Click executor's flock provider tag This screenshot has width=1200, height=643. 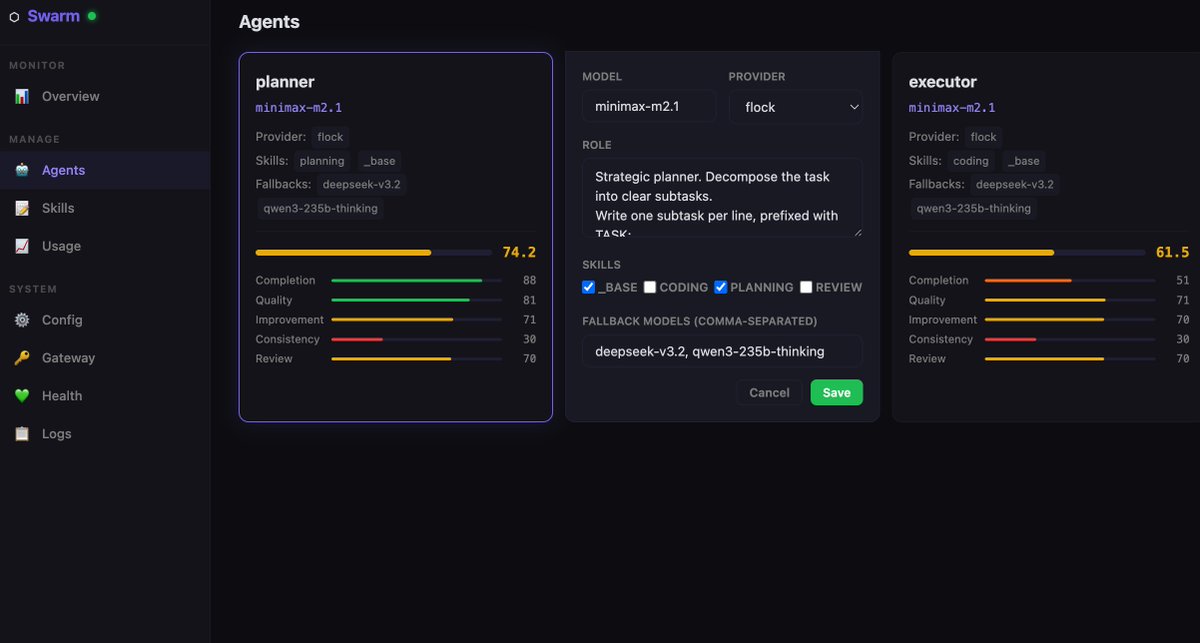(x=984, y=137)
